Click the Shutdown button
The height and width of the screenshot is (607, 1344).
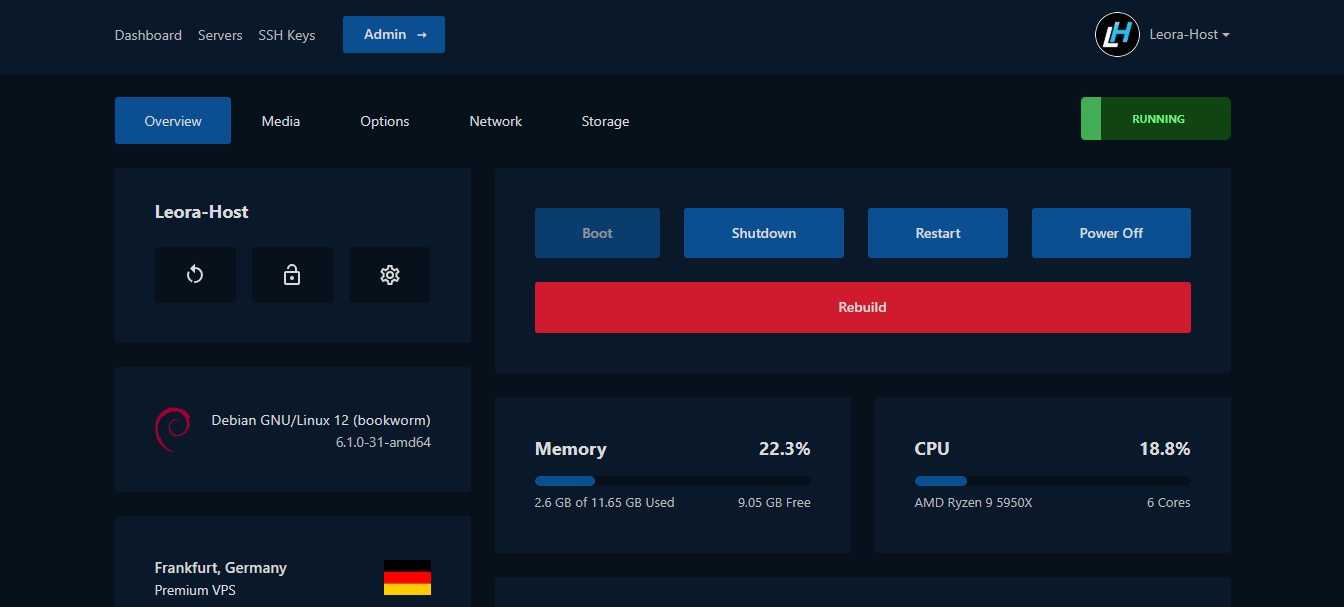764,233
